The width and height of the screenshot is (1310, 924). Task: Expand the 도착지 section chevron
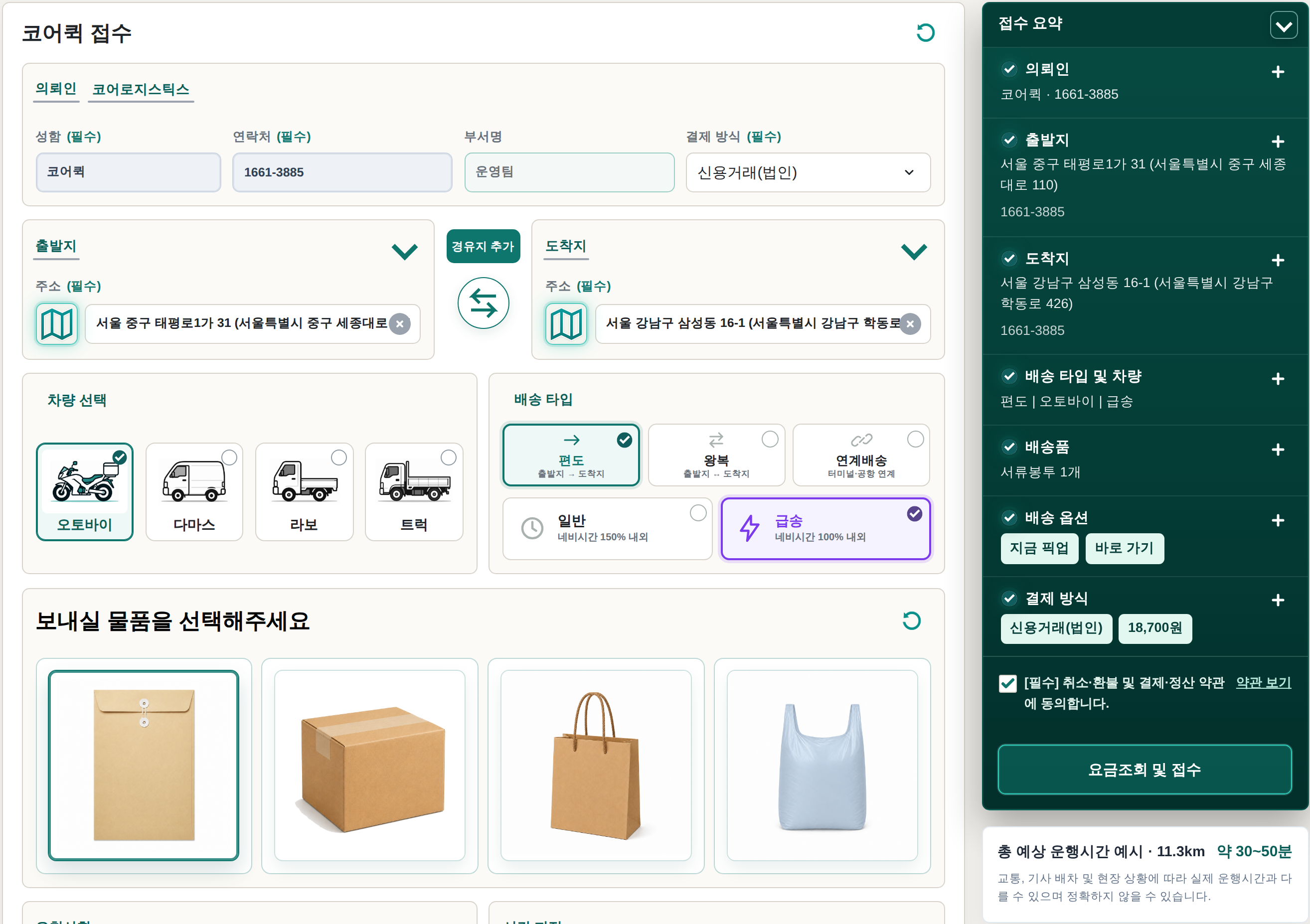[914, 251]
